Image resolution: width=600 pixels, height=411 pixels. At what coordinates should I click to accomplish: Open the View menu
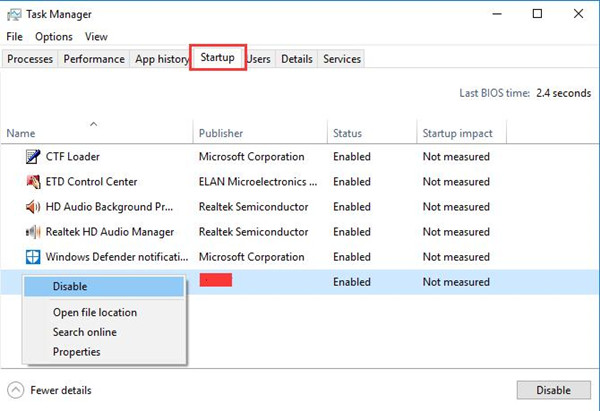(96, 37)
